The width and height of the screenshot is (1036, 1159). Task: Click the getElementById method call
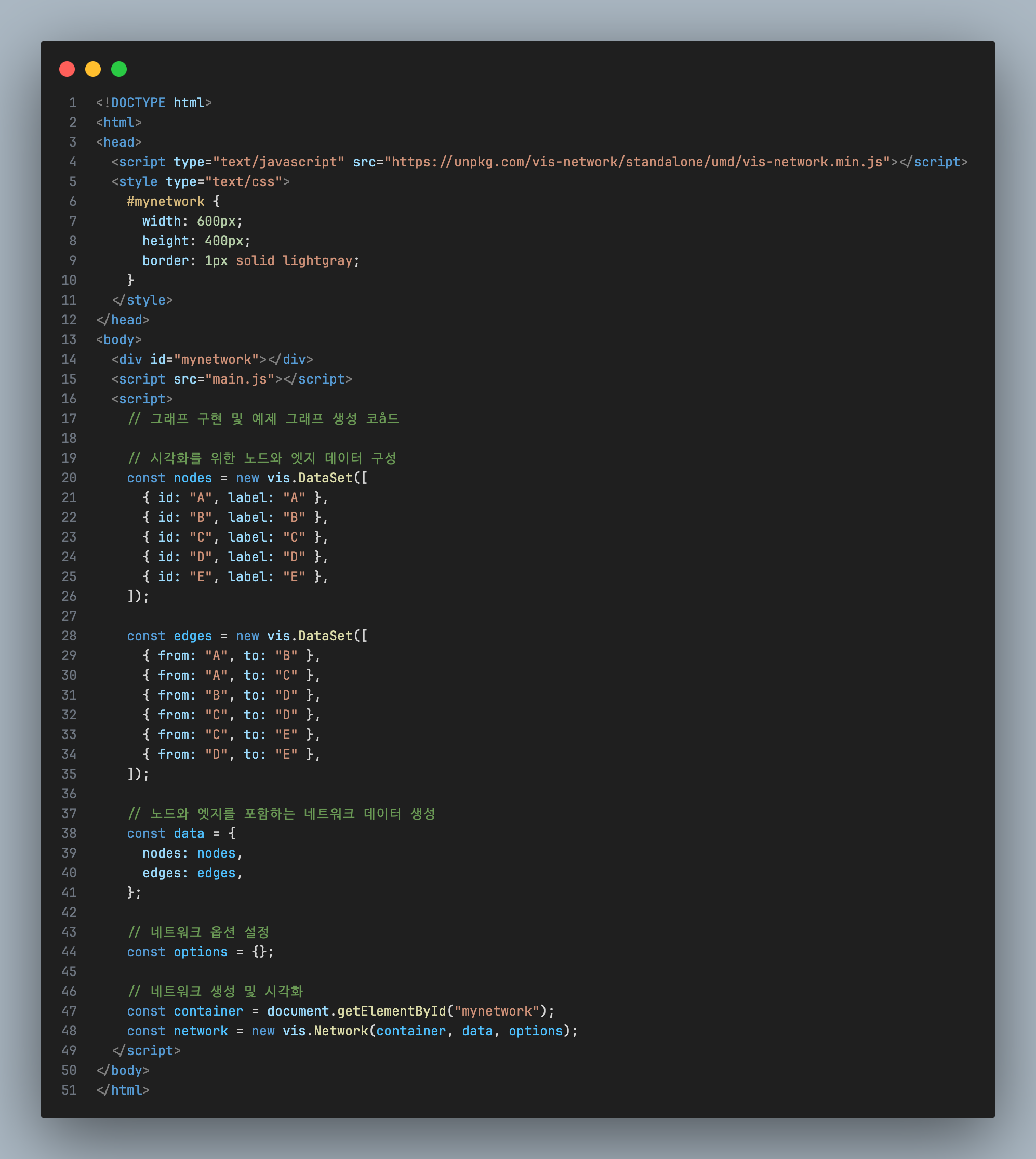pyautogui.click(x=391, y=1011)
